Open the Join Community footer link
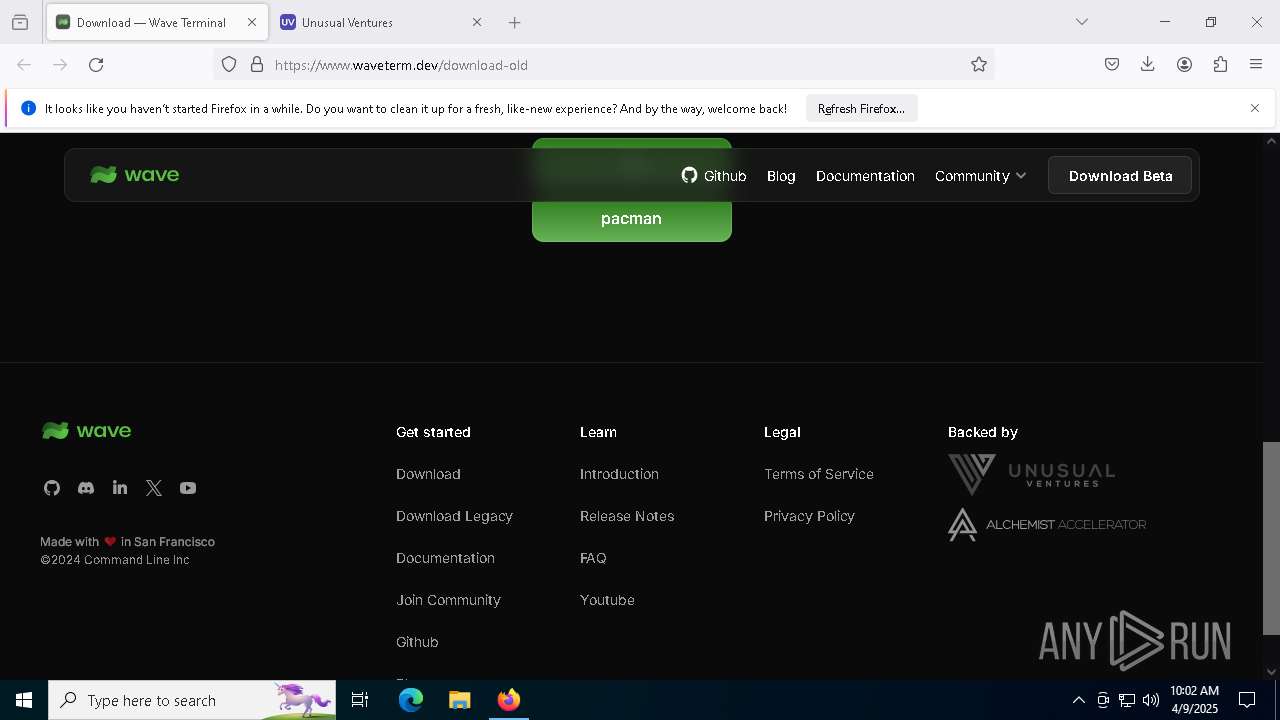The width and height of the screenshot is (1280, 720). click(448, 600)
